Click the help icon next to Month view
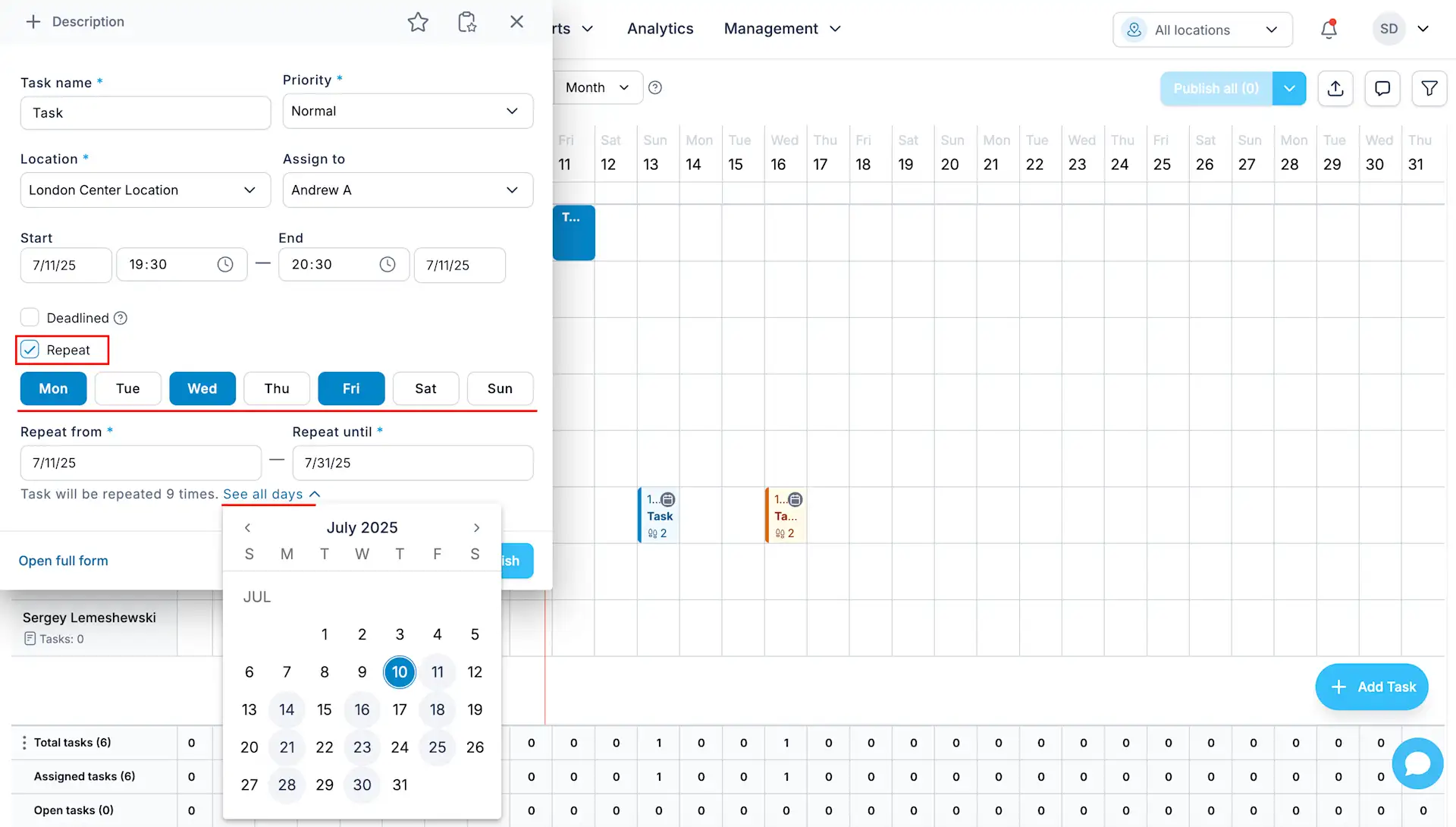This screenshot has height=827, width=1456. (654, 87)
